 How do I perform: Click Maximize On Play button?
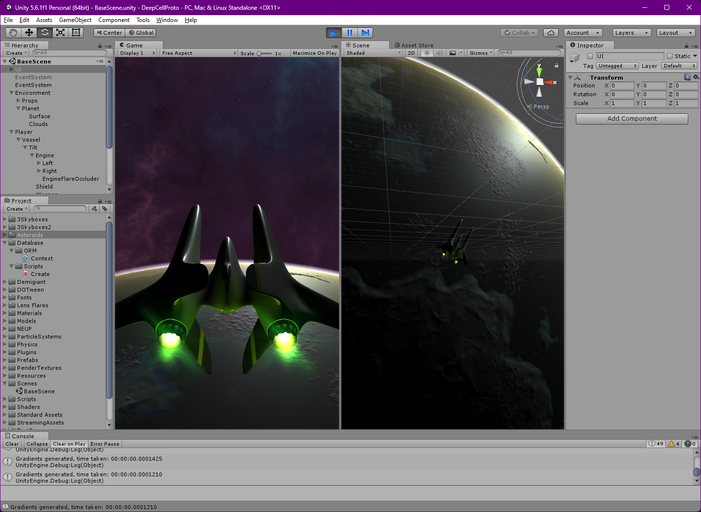coord(314,53)
